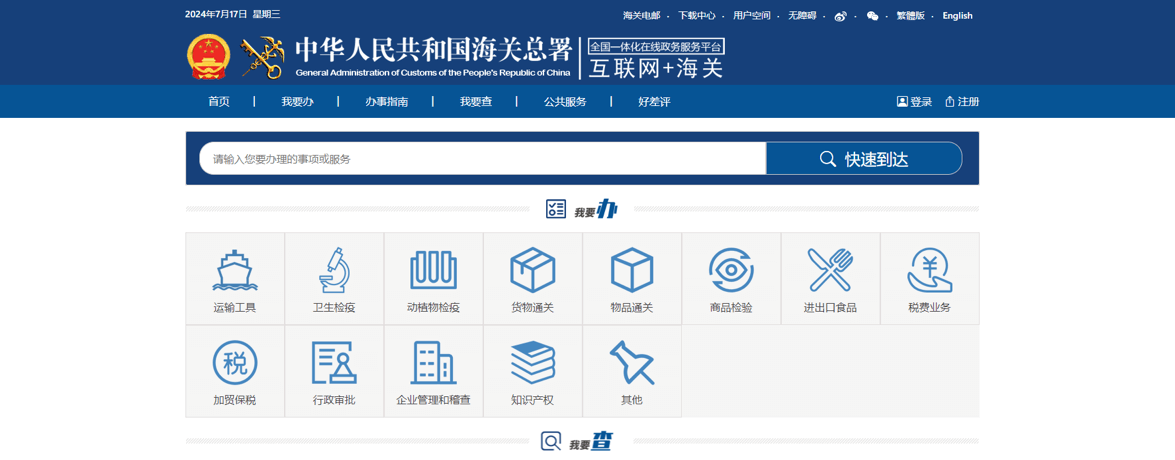Click the 企业管理和稽查 label text
The width and height of the screenshot is (1175, 460).
pos(433,400)
